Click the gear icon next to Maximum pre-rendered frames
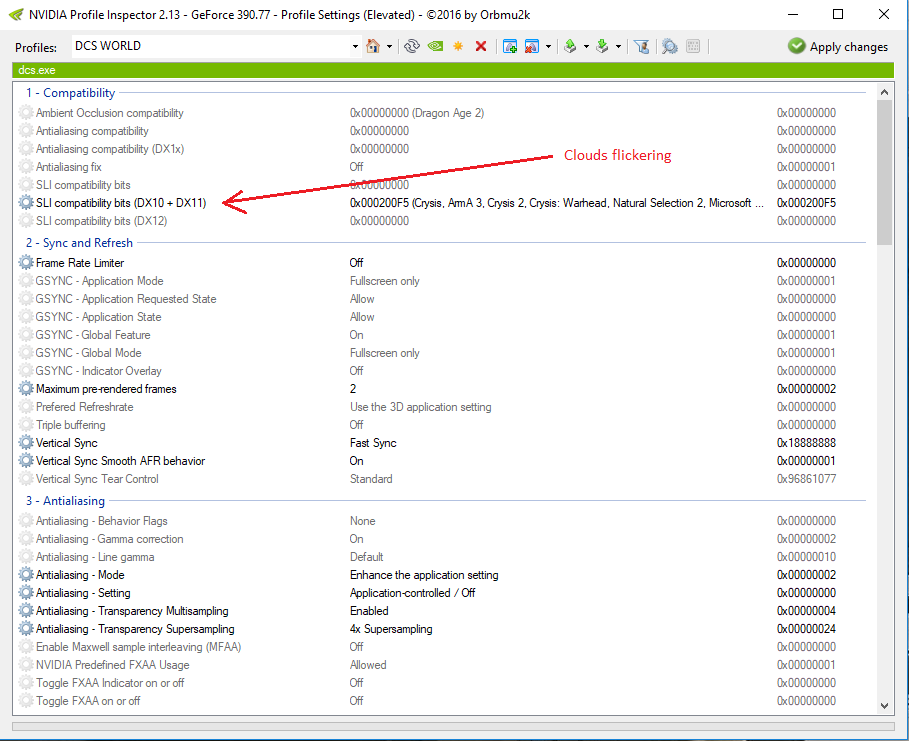 tap(26, 388)
